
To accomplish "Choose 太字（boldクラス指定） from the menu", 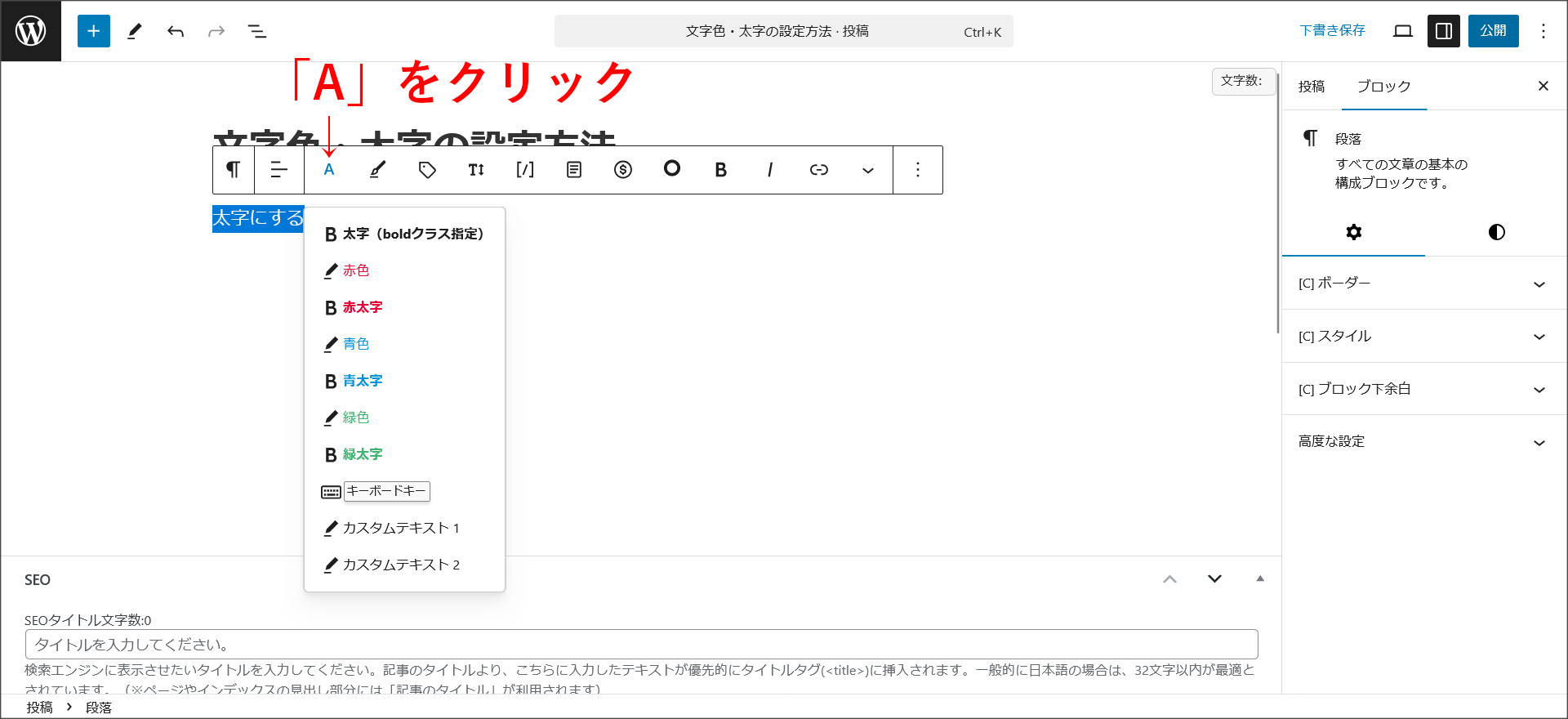I will pos(404,234).
